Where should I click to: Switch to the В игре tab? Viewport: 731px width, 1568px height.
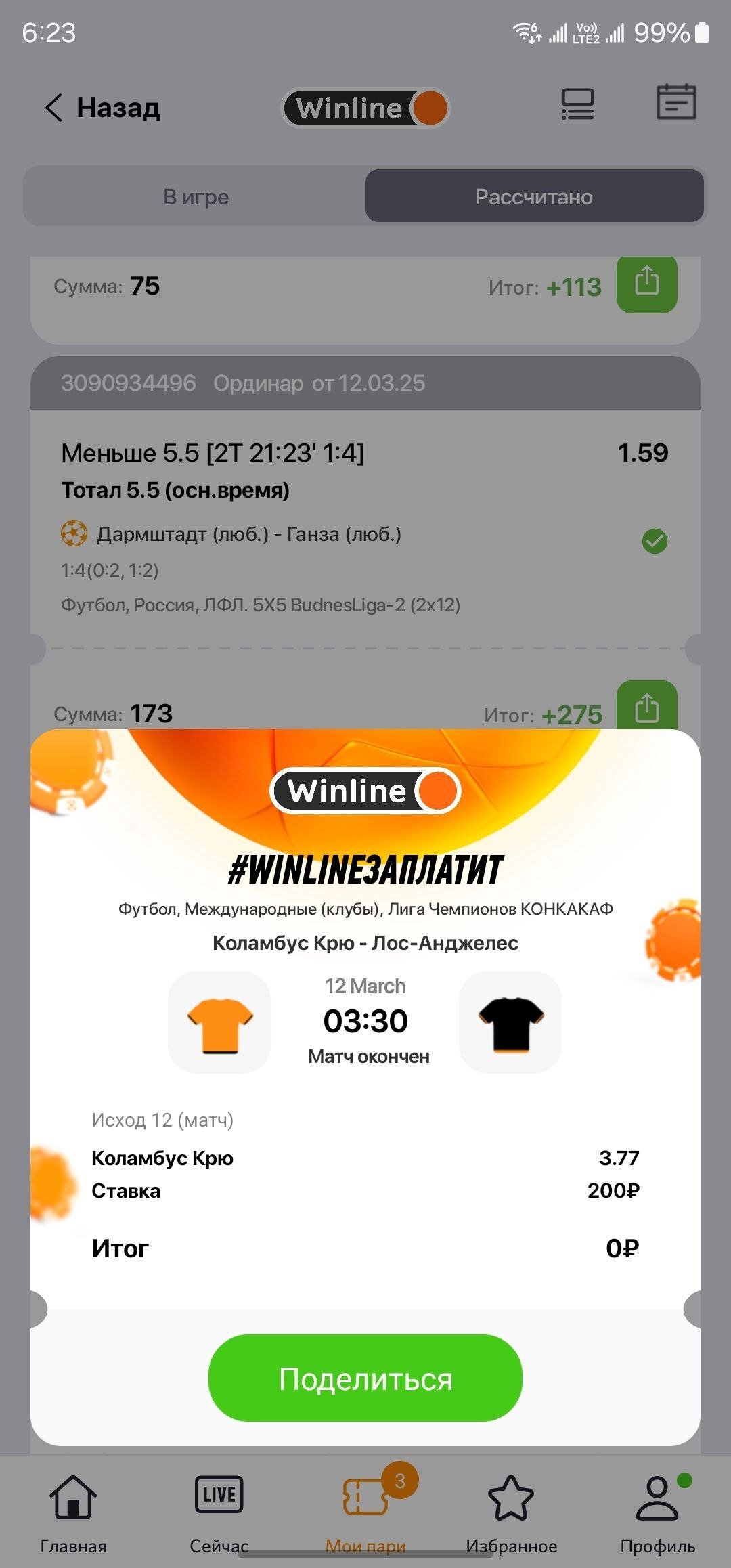[x=196, y=196]
